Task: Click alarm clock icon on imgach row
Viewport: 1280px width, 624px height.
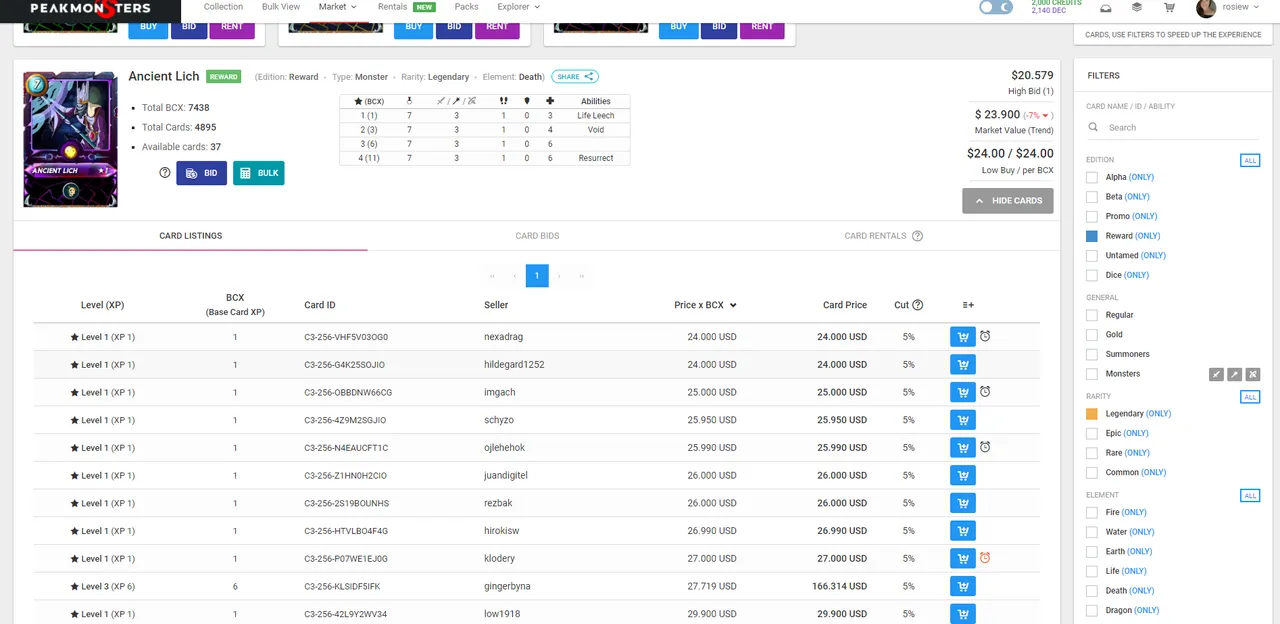Action: 985,392
